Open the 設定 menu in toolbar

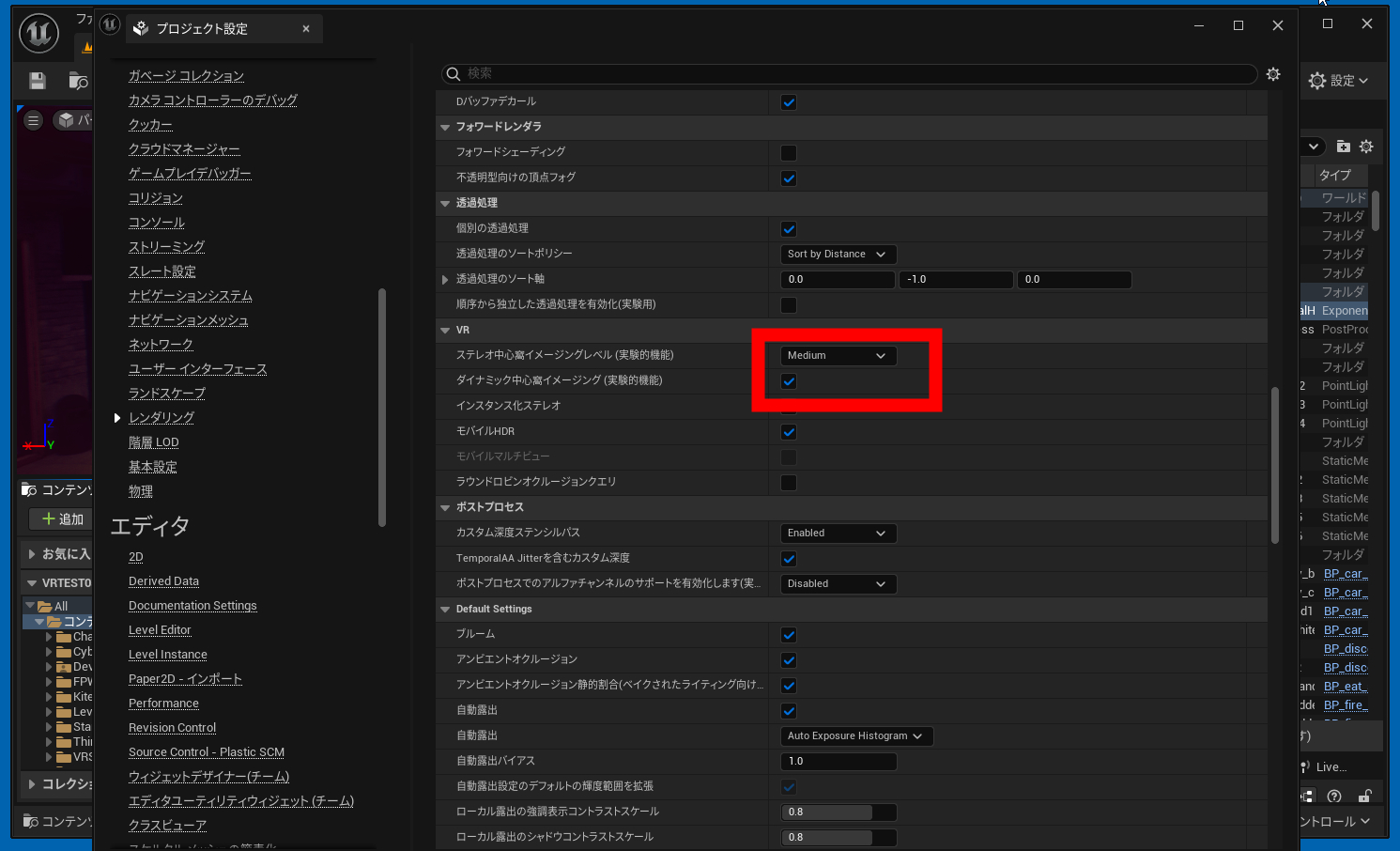pos(1338,81)
